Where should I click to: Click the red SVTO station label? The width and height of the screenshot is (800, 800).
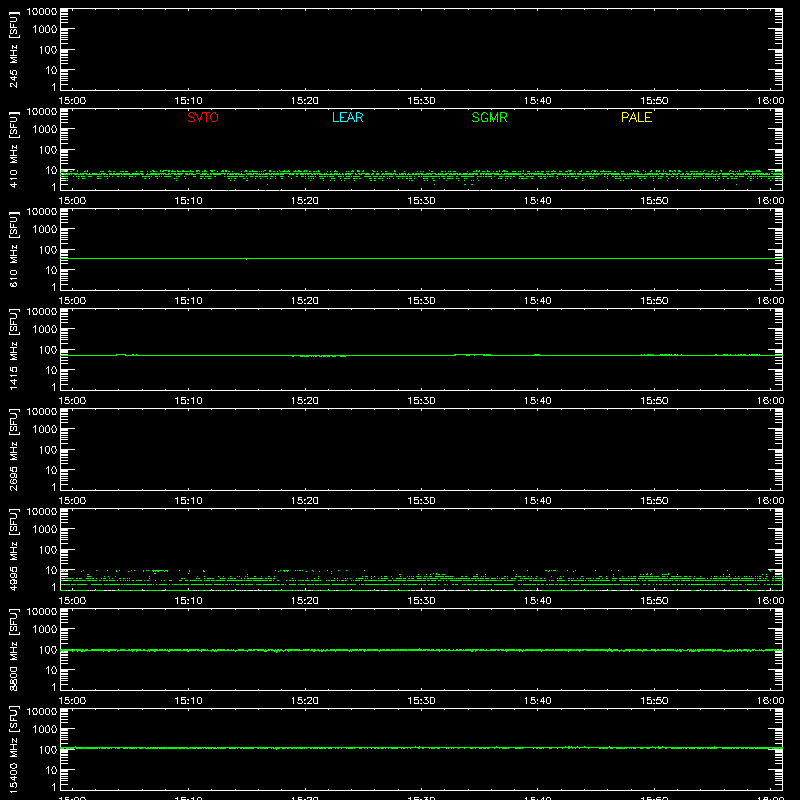203,117
